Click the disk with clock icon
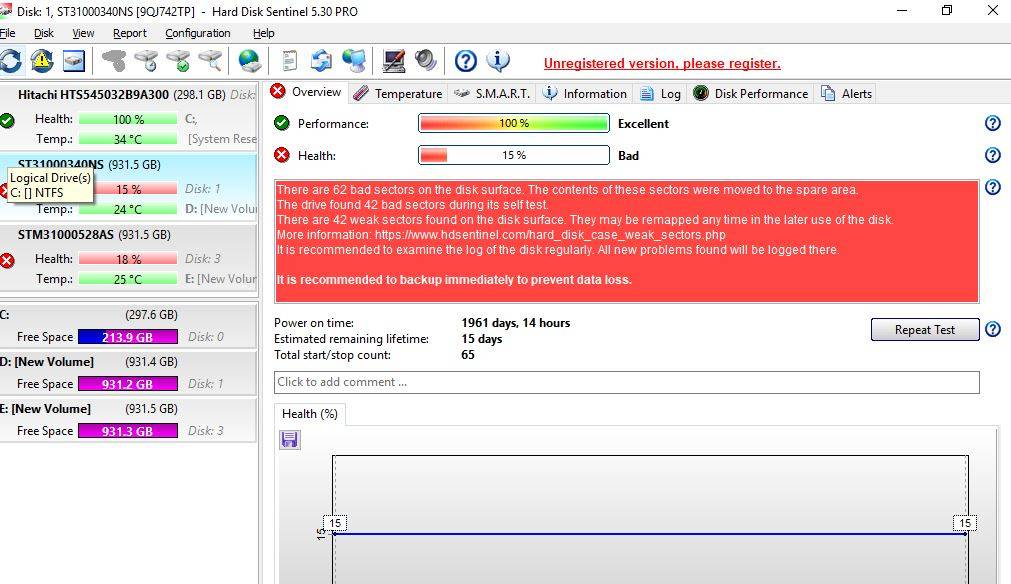1011x584 pixels. (x=146, y=61)
